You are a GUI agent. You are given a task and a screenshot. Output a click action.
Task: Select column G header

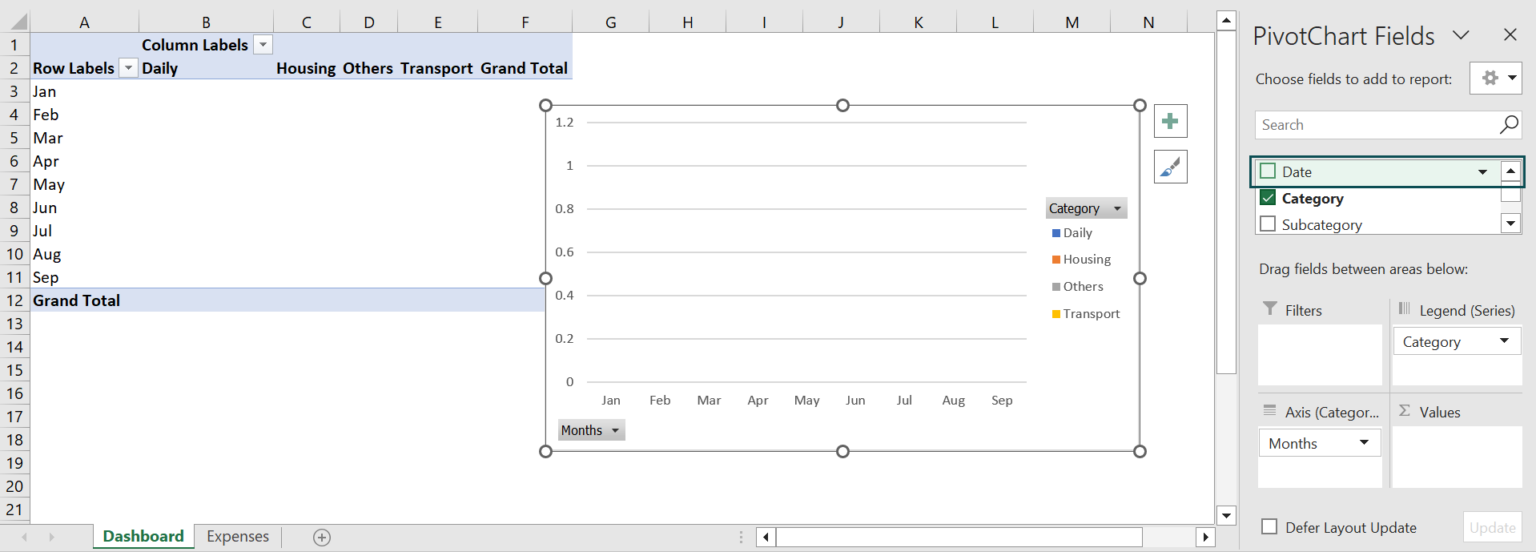tap(610, 22)
